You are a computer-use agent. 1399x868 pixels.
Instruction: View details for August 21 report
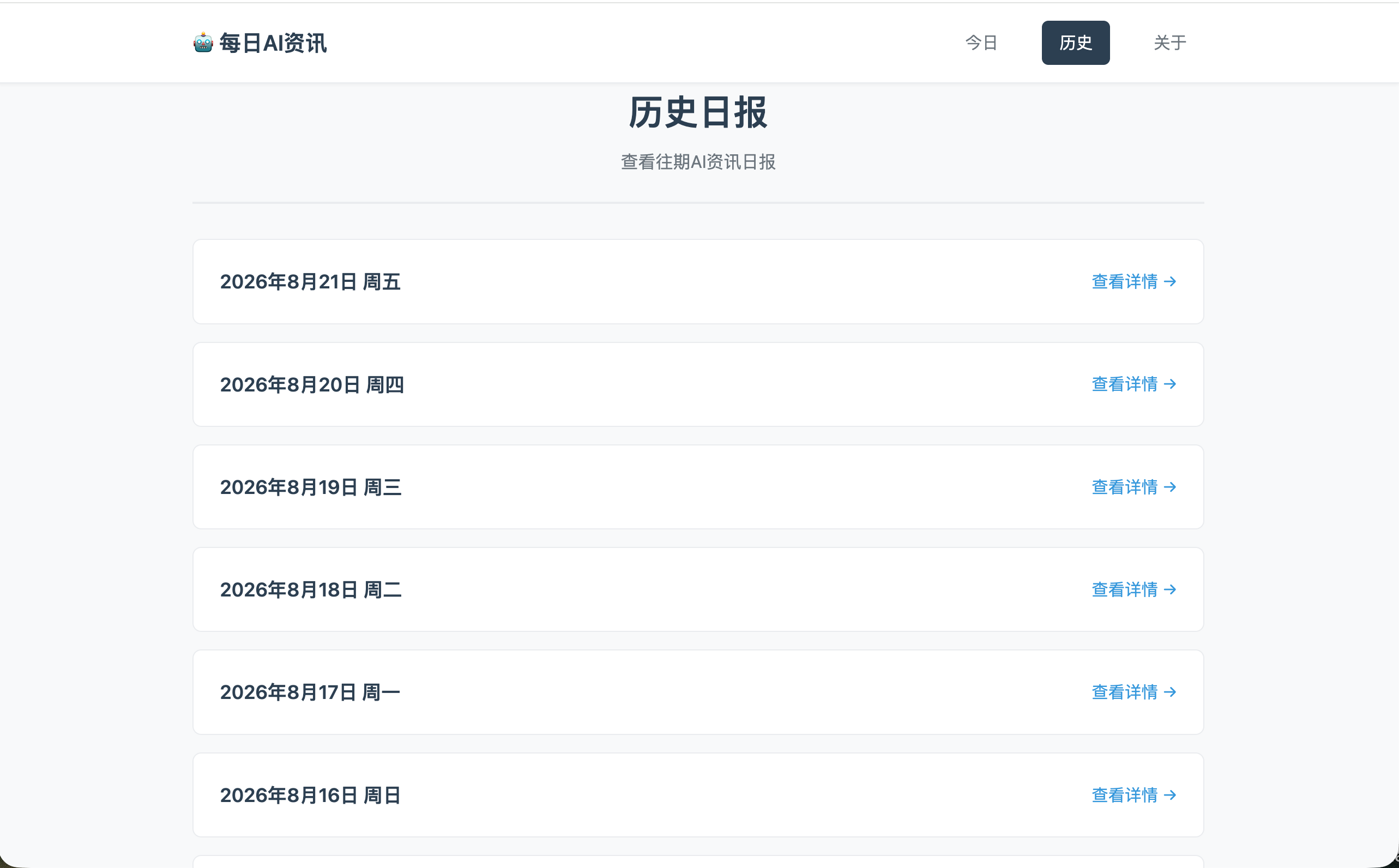pyautogui.click(x=1134, y=281)
